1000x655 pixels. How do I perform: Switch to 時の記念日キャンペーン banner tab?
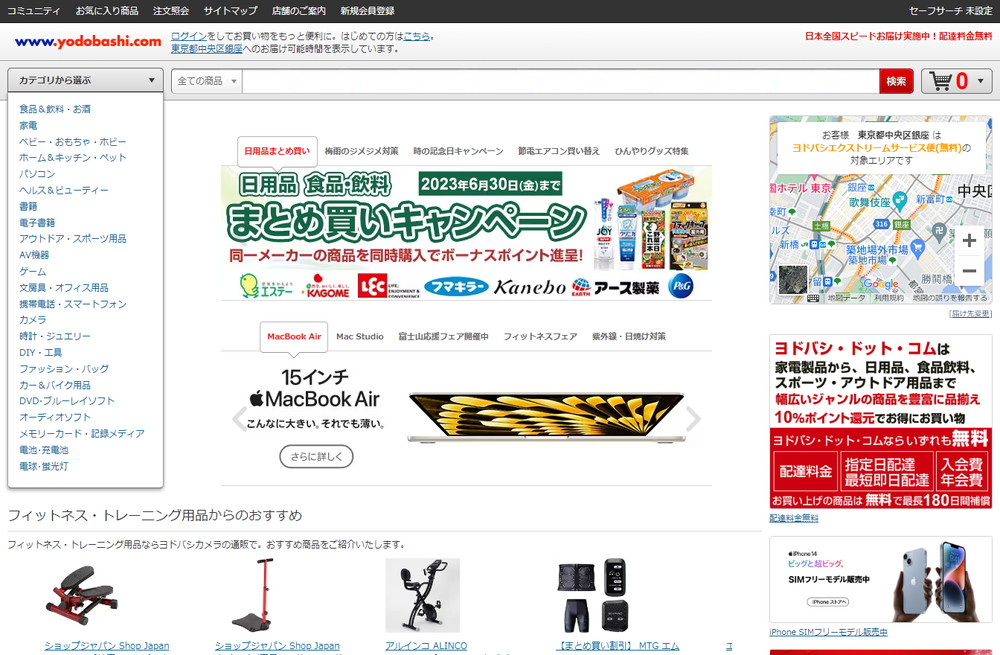(458, 151)
